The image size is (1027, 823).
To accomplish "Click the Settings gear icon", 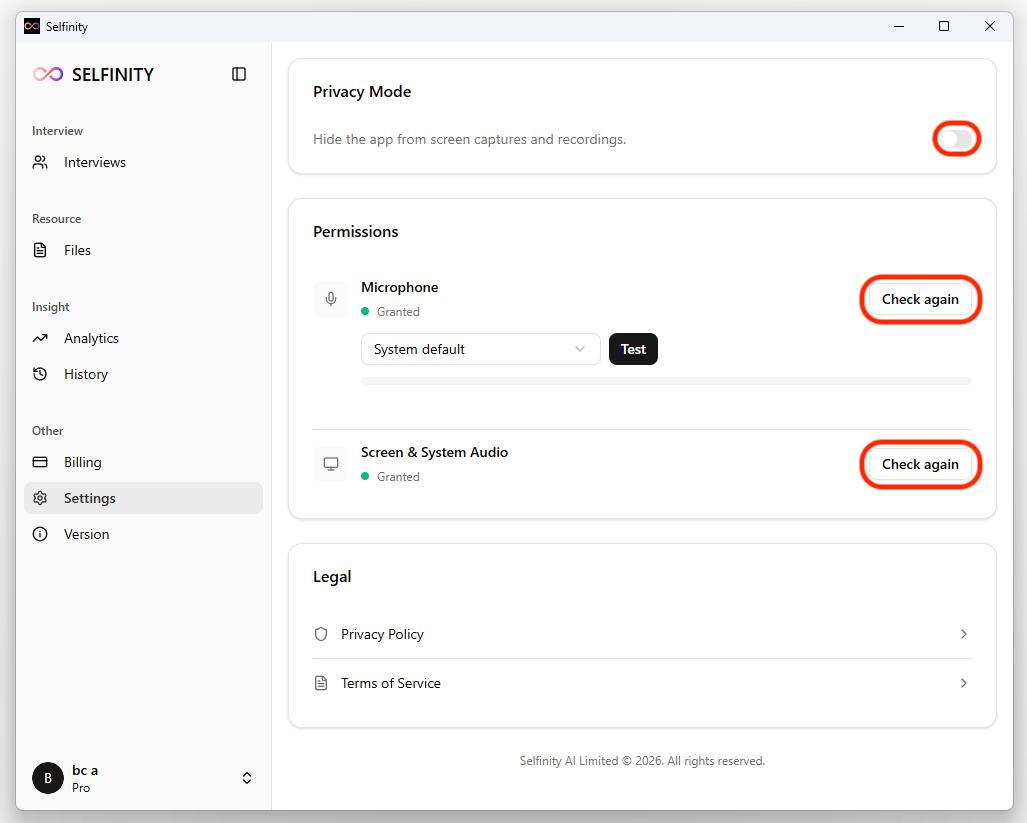I will (40, 498).
